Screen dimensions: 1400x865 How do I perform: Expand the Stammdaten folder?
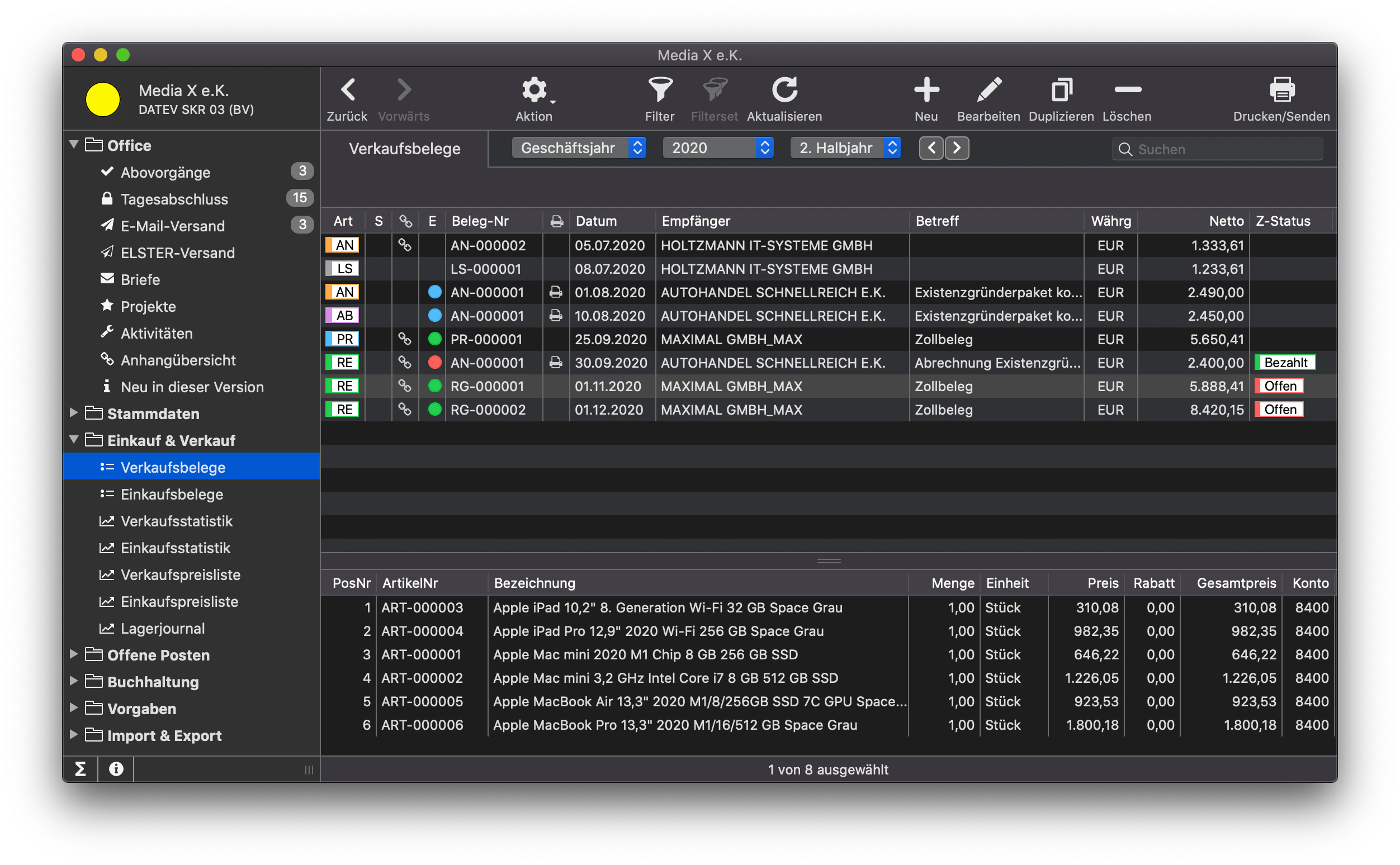coord(74,412)
